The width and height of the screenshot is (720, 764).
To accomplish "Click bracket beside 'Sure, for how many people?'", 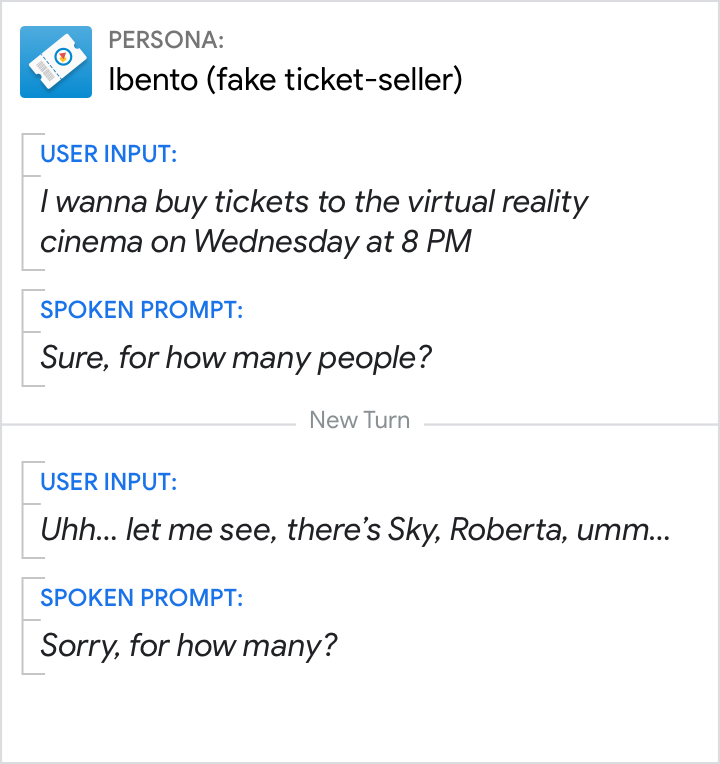I will (x=23, y=338).
